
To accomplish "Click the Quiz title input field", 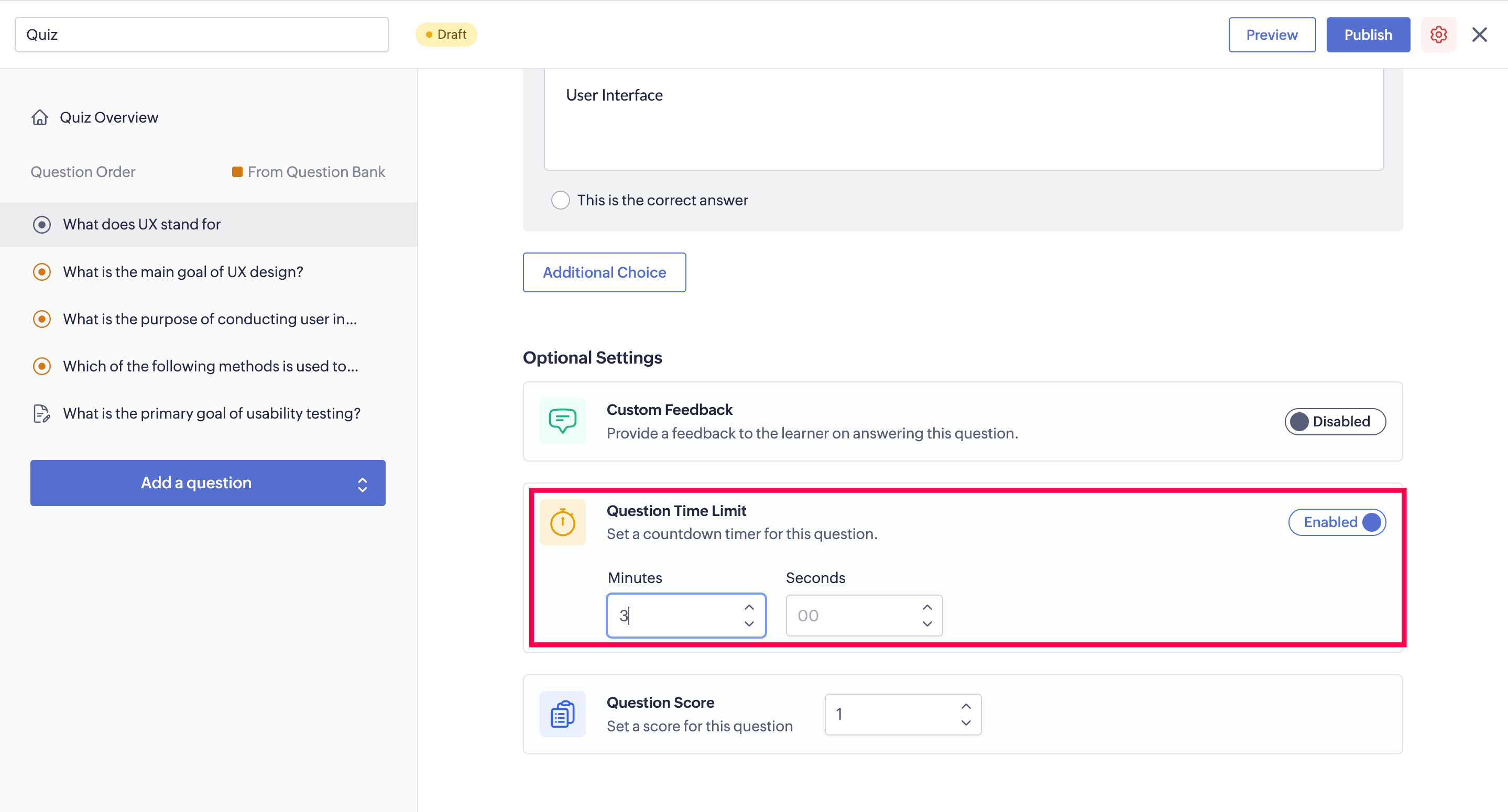I will point(201,35).
